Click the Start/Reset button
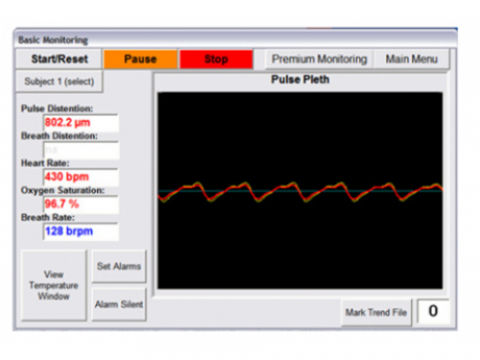Image resolution: width=480 pixels, height=360 pixels. 59,59
